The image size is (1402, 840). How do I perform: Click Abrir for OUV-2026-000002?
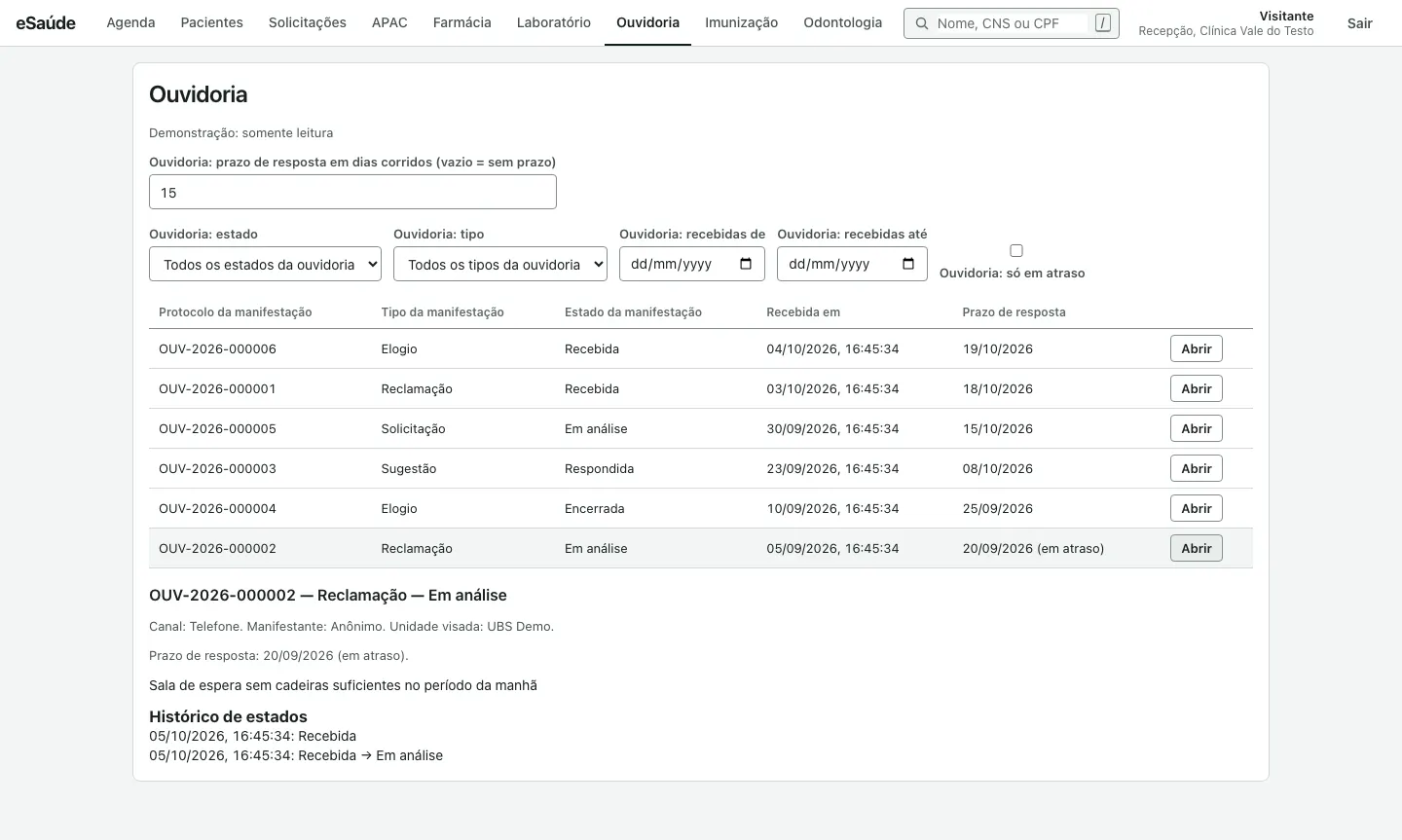coord(1197,548)
